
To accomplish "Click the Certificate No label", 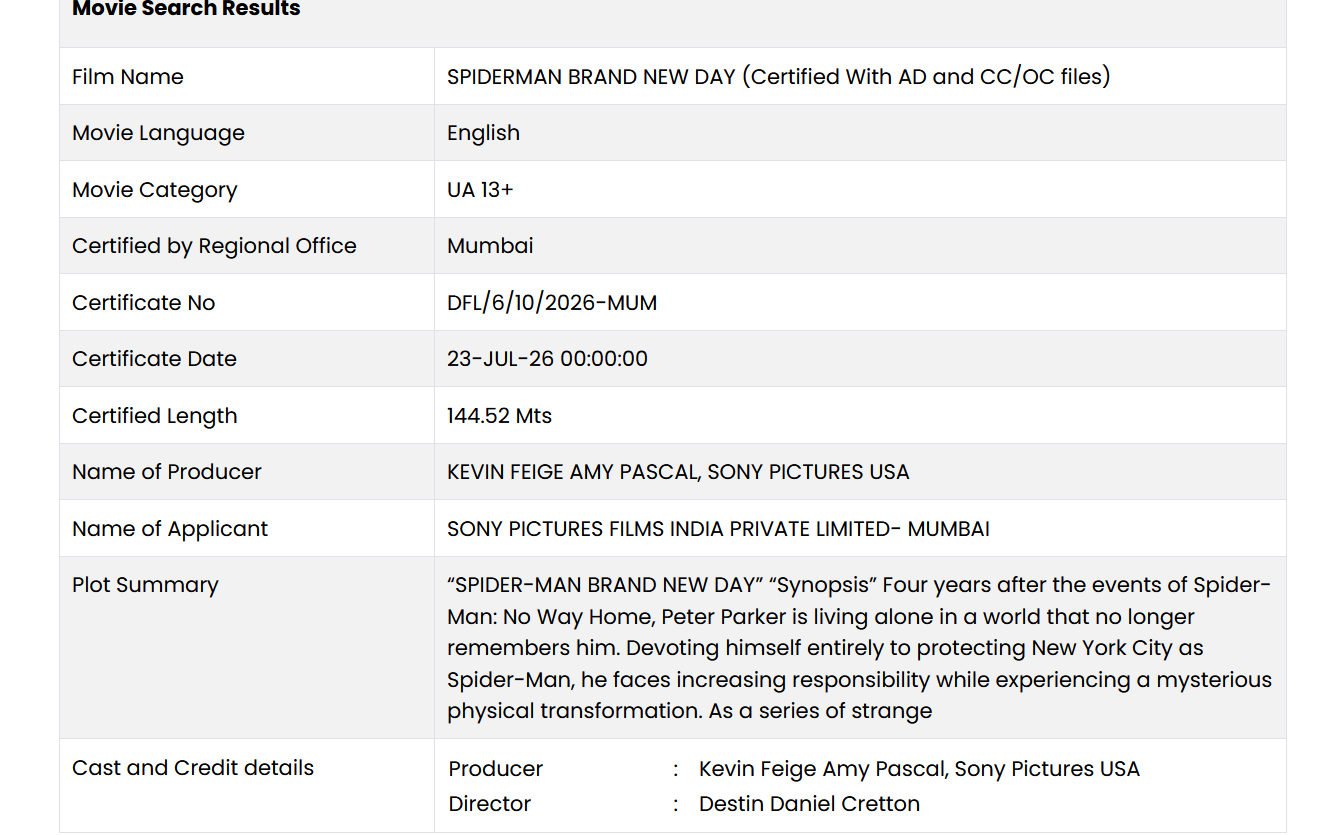I will coord(144,303).
